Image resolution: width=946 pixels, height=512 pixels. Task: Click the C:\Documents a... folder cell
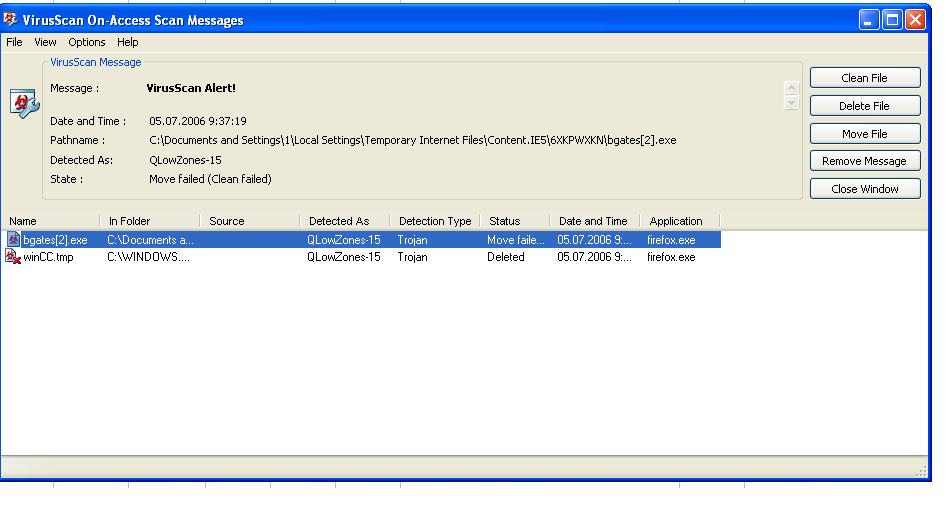pos(150,240)
